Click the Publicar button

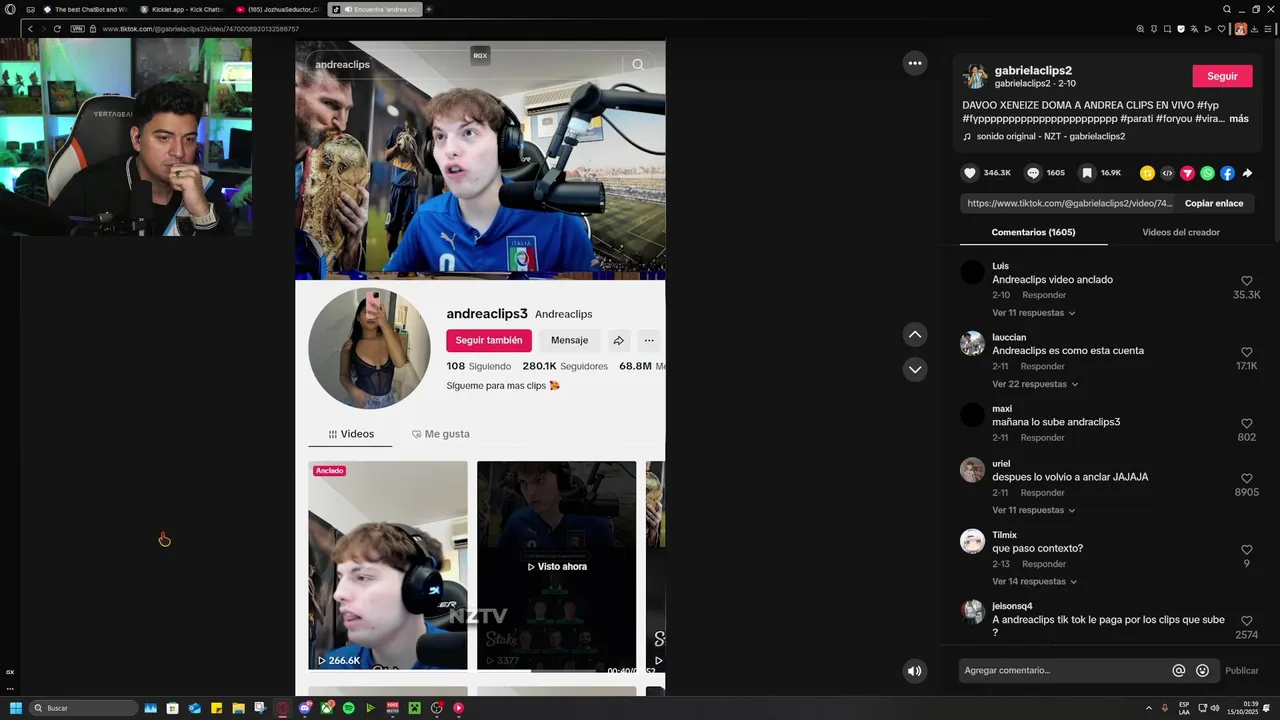pos(1242,671)
